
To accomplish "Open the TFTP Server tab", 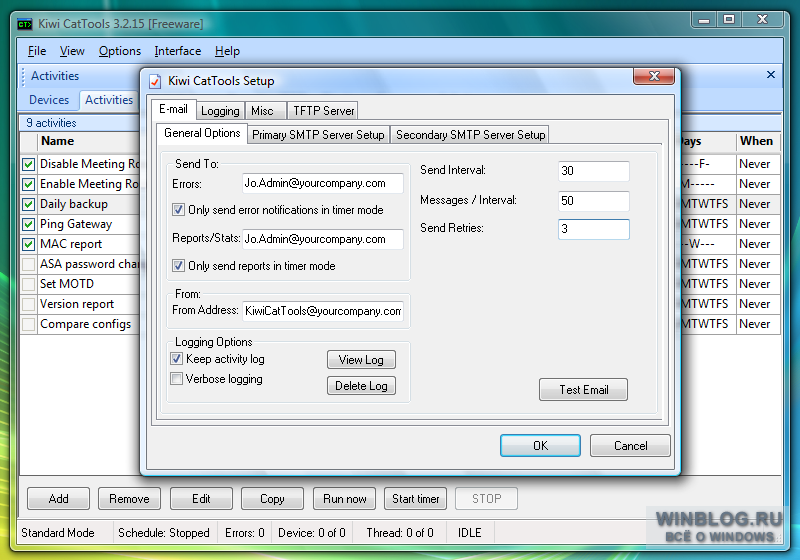I will coord(323,111).
